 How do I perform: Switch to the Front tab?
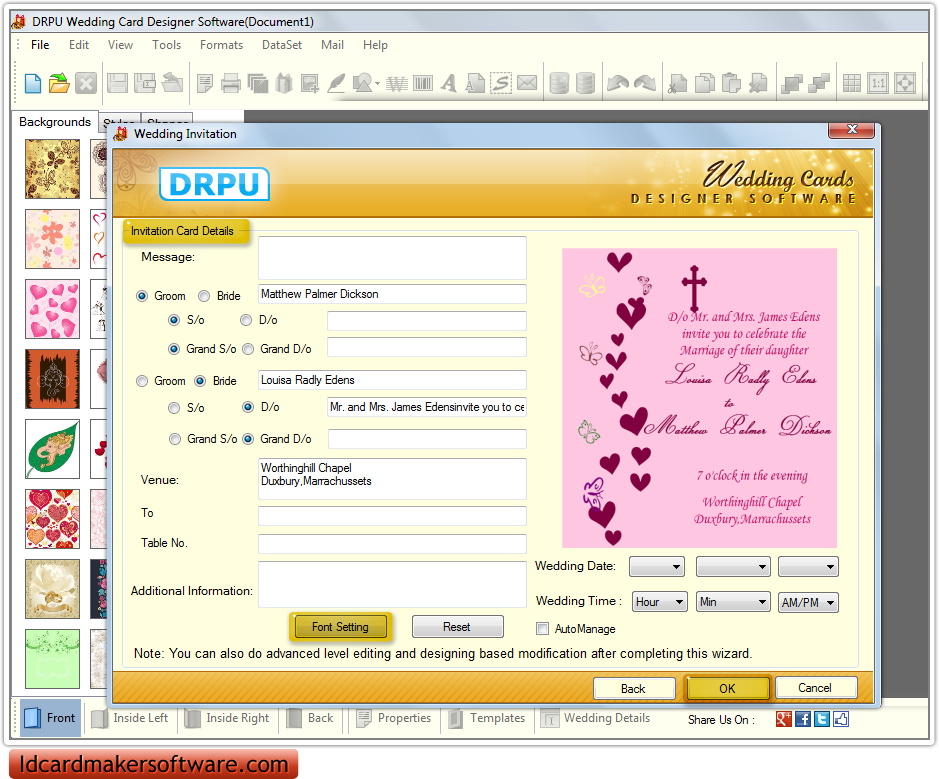[50, 717]
